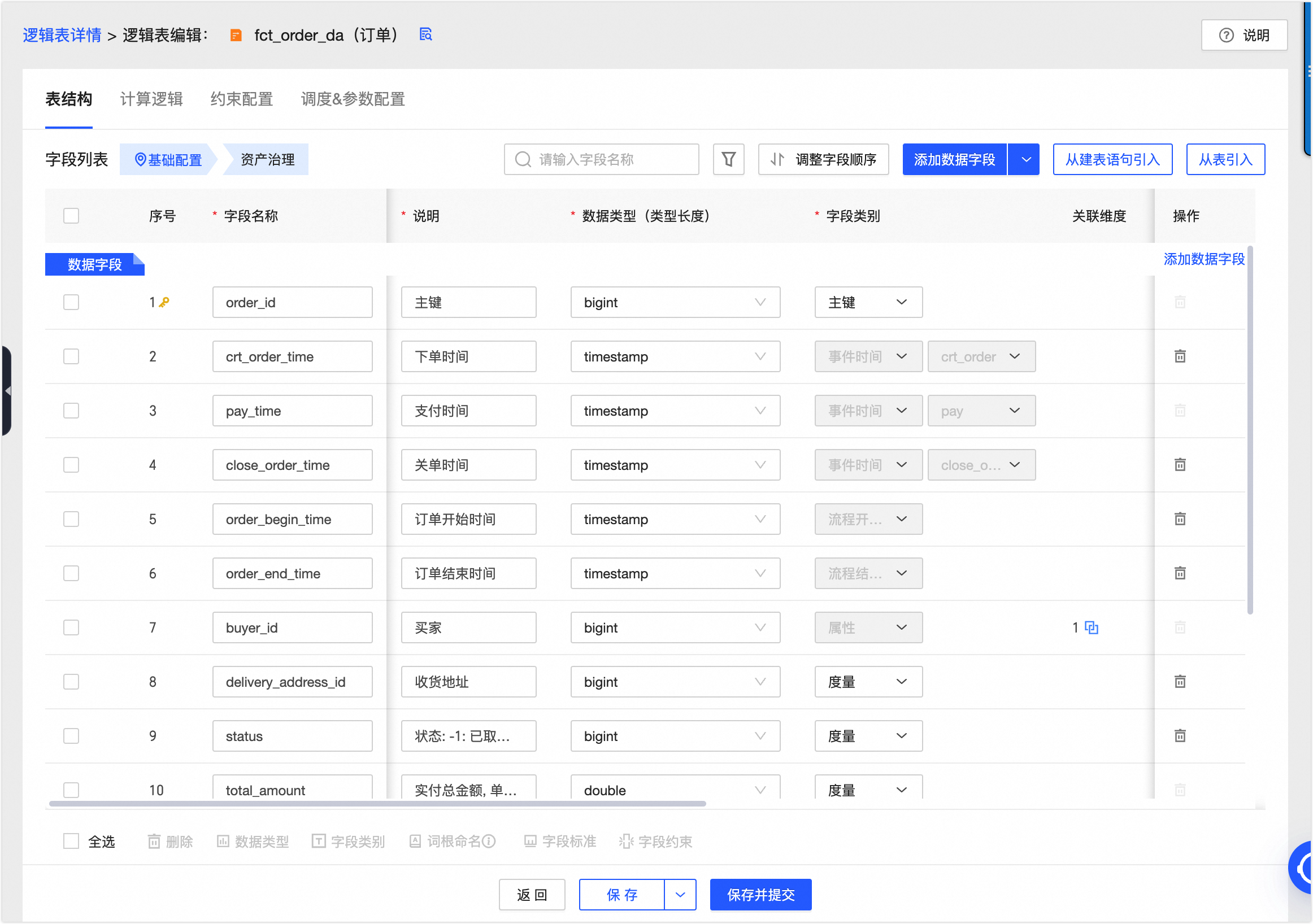Check the order_begin_time row checkbox
The height and width of the screenshot is (924, 1313).
pos(71,519)
